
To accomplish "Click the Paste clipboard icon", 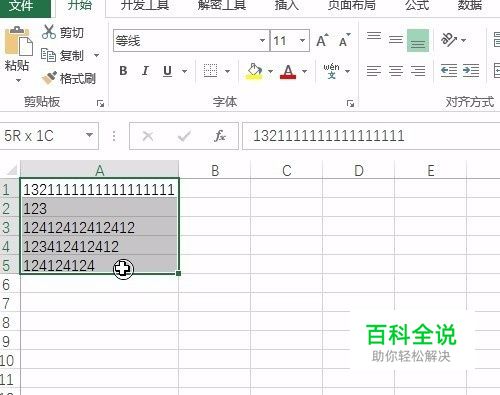I will [18, 41].
